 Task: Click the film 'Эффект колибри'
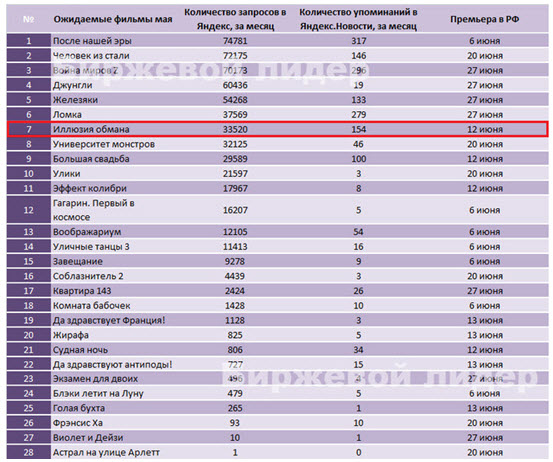pyautogui.click(x=90, y=188)
